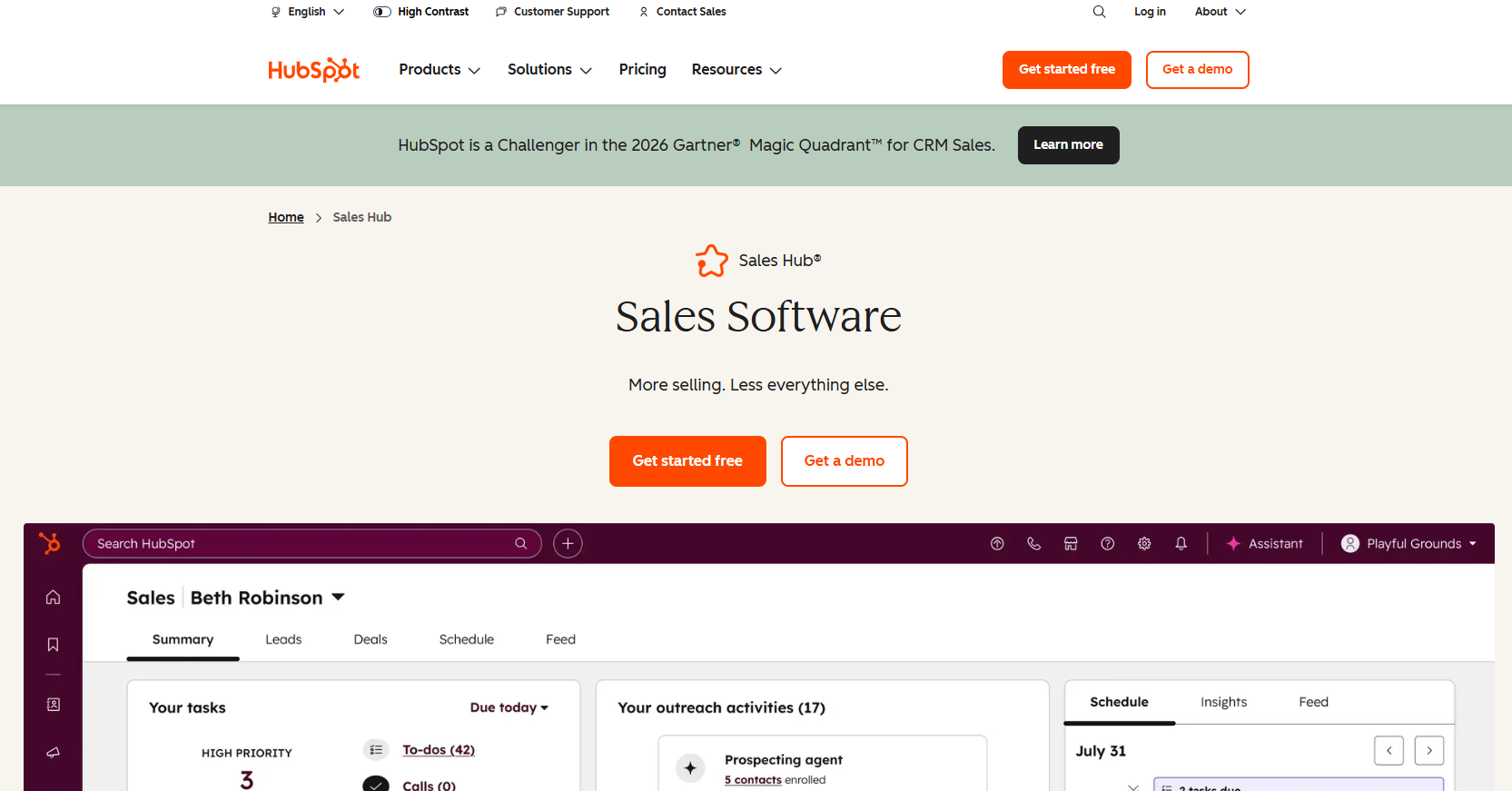Viewport: 1512px width, 791px height.
Task: Open the settings gear icon
Action: pyautogui.click(x=1144, y=543)
